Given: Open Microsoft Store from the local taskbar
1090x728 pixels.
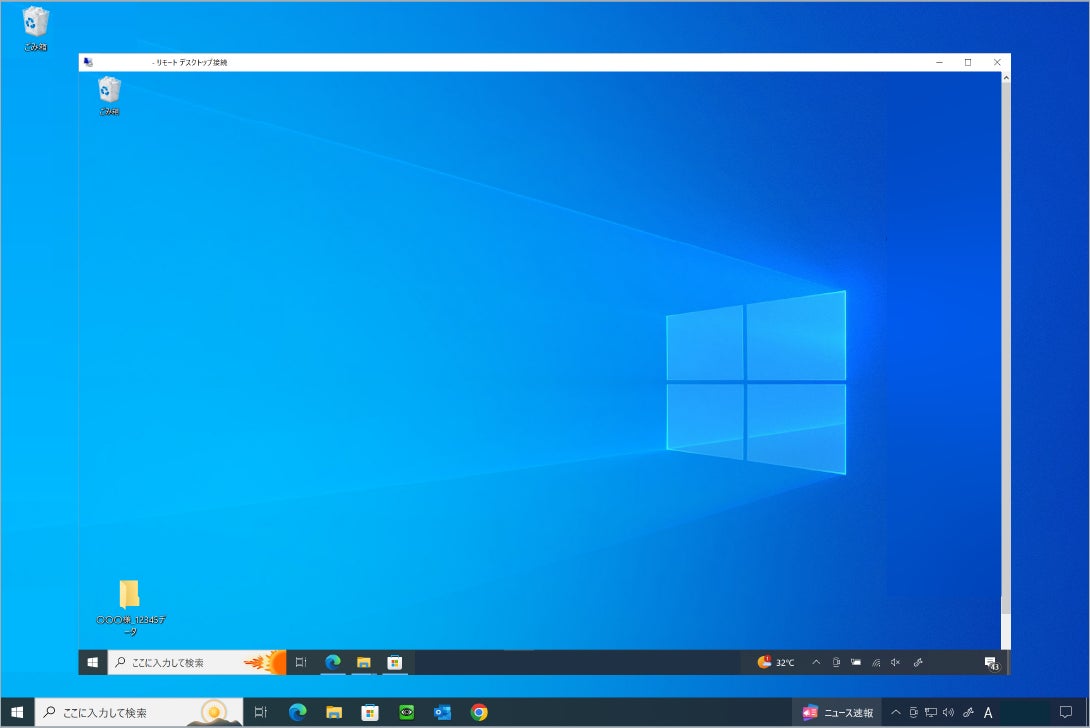Looking at the screenshot, I should [370, 713].
